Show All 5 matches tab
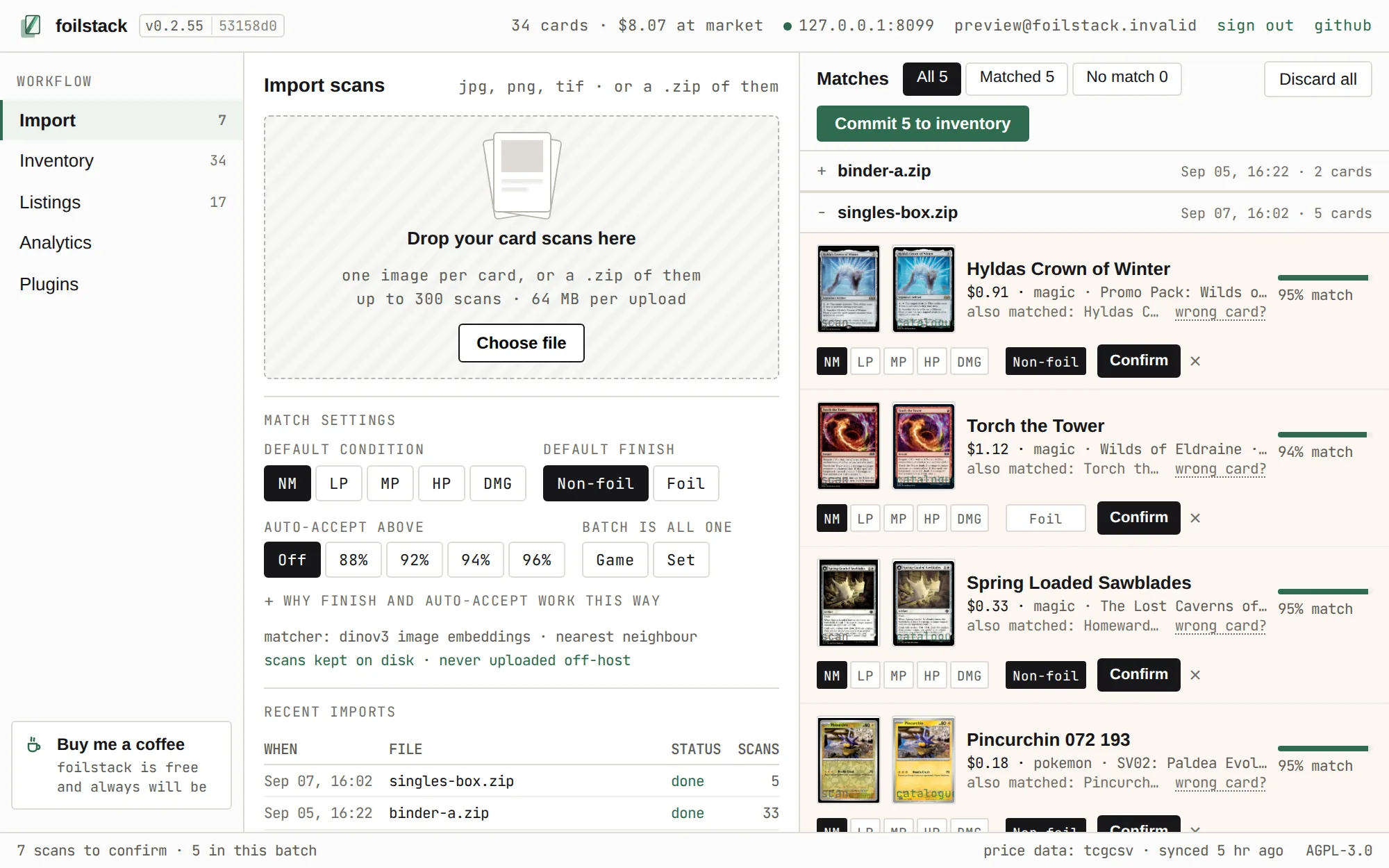 pos(932,78)
